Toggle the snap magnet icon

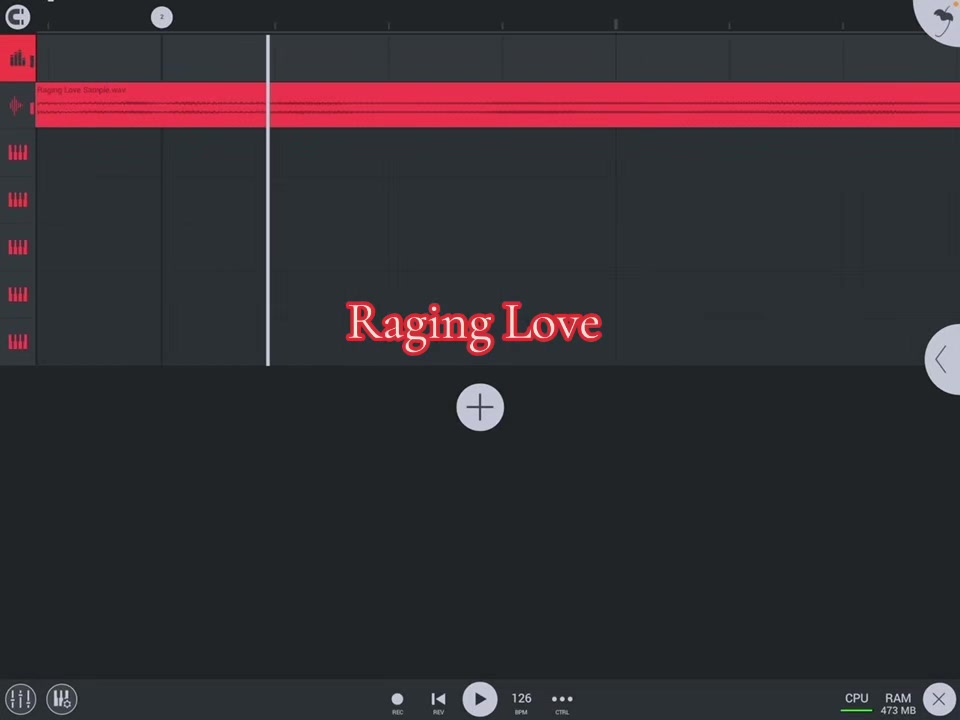tap(18, 17)
